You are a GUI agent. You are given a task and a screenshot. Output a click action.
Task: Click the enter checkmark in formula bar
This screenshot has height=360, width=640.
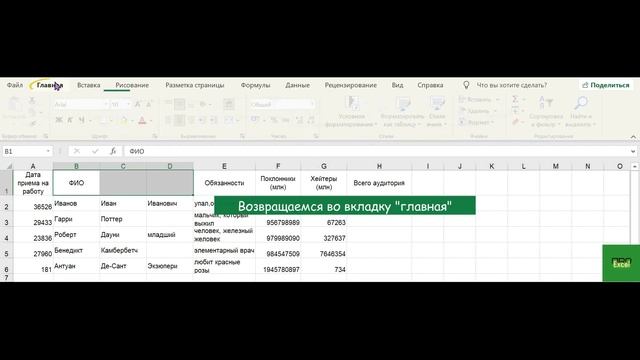[x=95, y=151]
